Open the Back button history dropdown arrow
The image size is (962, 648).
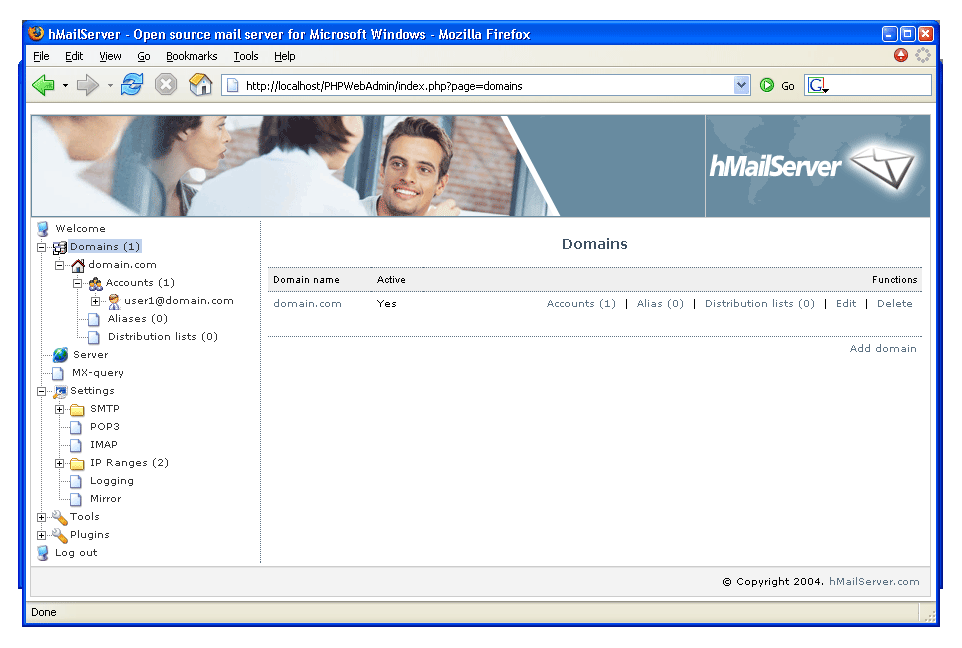click(x=65, y=85)
